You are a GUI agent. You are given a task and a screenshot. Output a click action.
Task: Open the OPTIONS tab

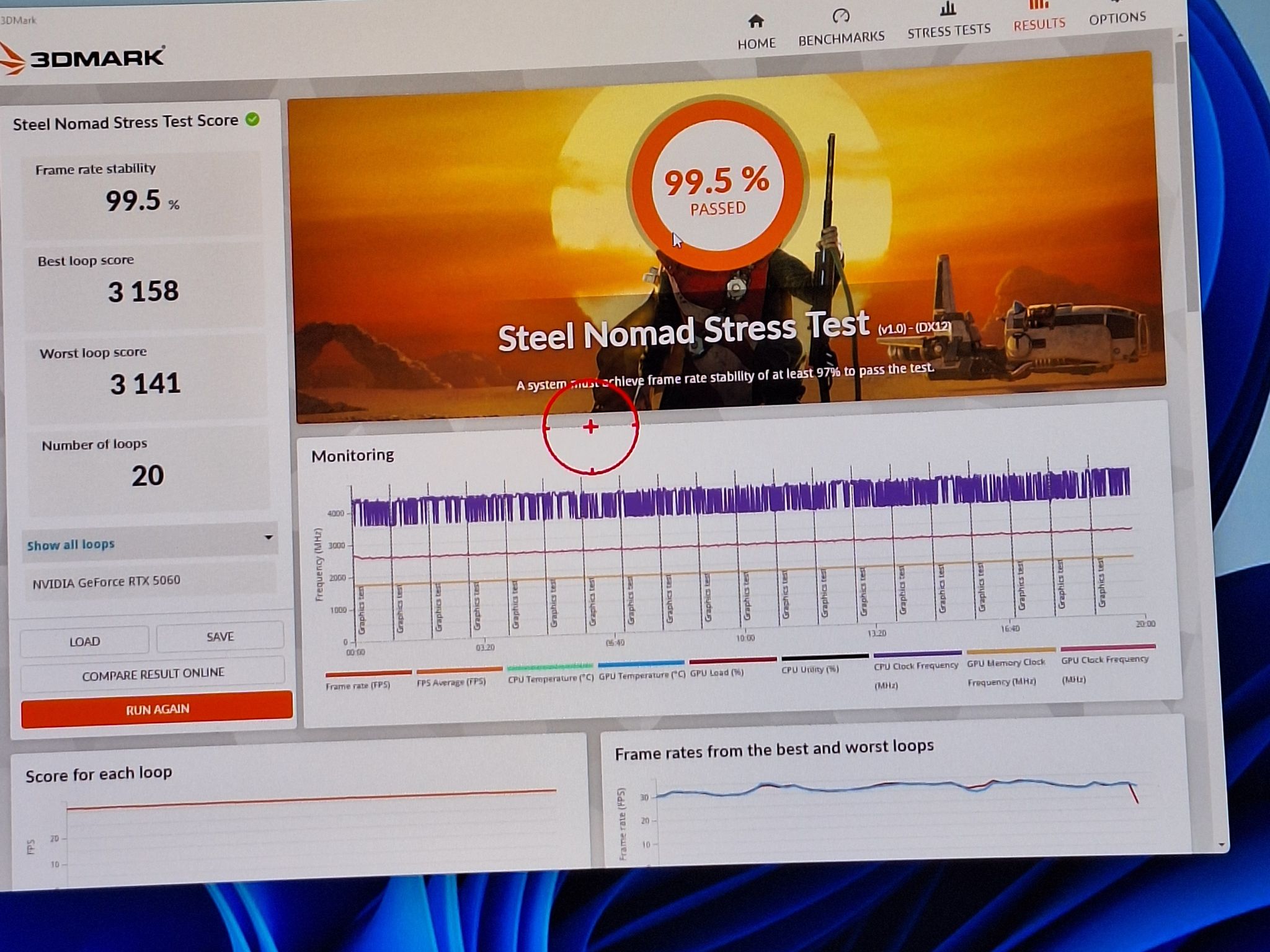point(1117,18)
